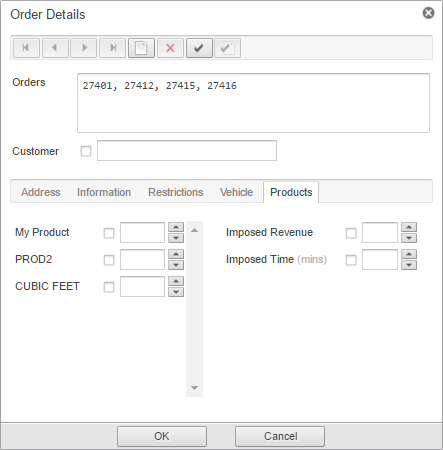
Task: Click the products list scrollbar down arrow
Action: tap(195, 388)
